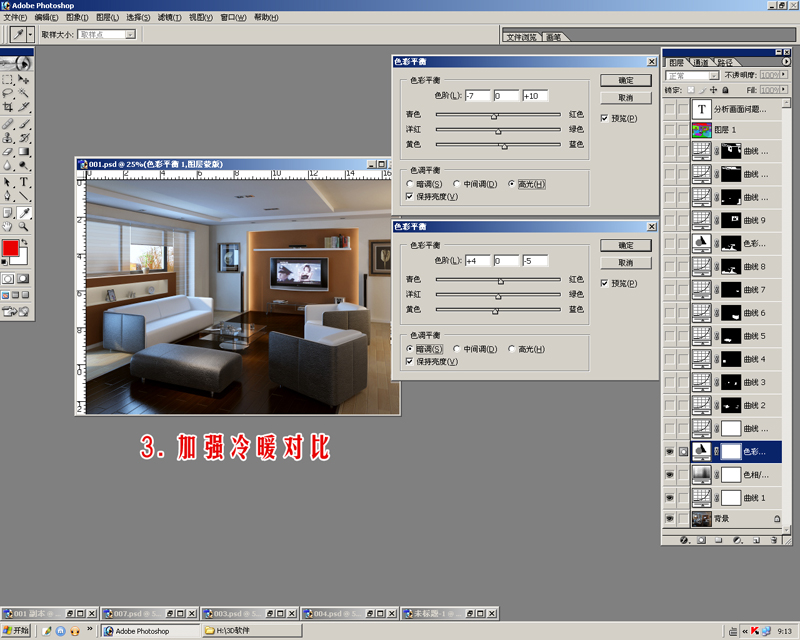Open the 图像(I) menu
Image resolution: width=800 pixels, height=640 pixels.
coord(78,17)
